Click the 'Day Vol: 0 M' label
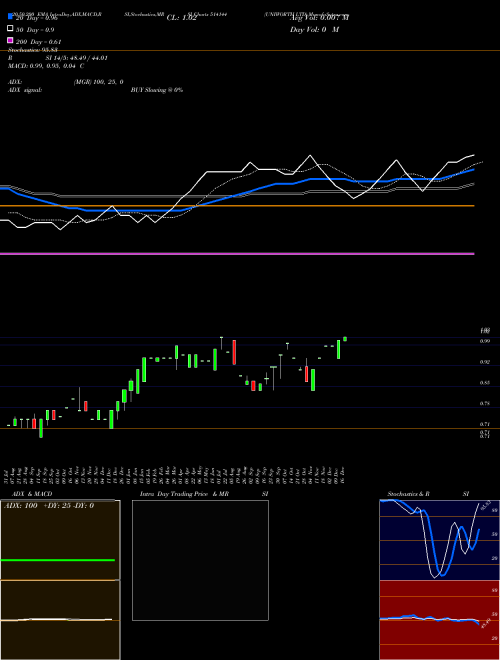500x660 pixels. pyautogui.click(x=314, y=30)
